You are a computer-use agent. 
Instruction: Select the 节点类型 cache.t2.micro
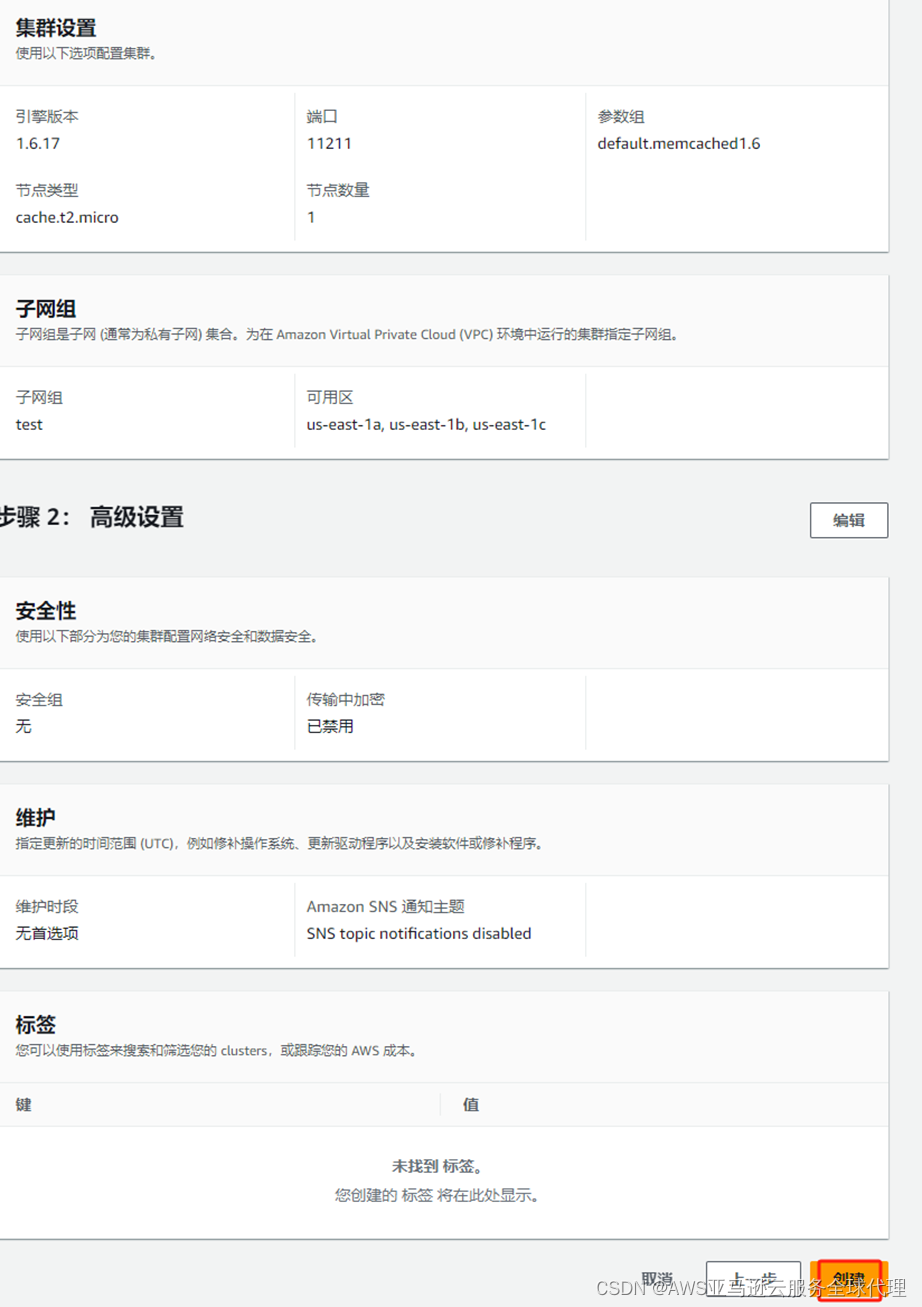coord(65,217)
